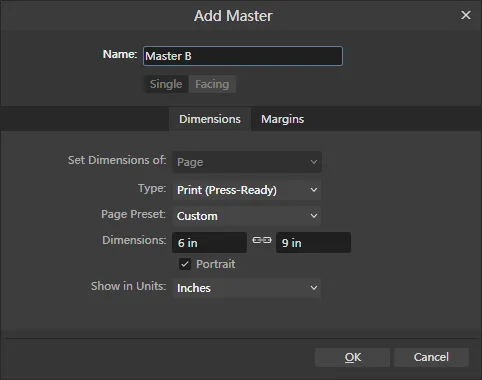Expand the Page Preset dropdown

coord(247,216)
